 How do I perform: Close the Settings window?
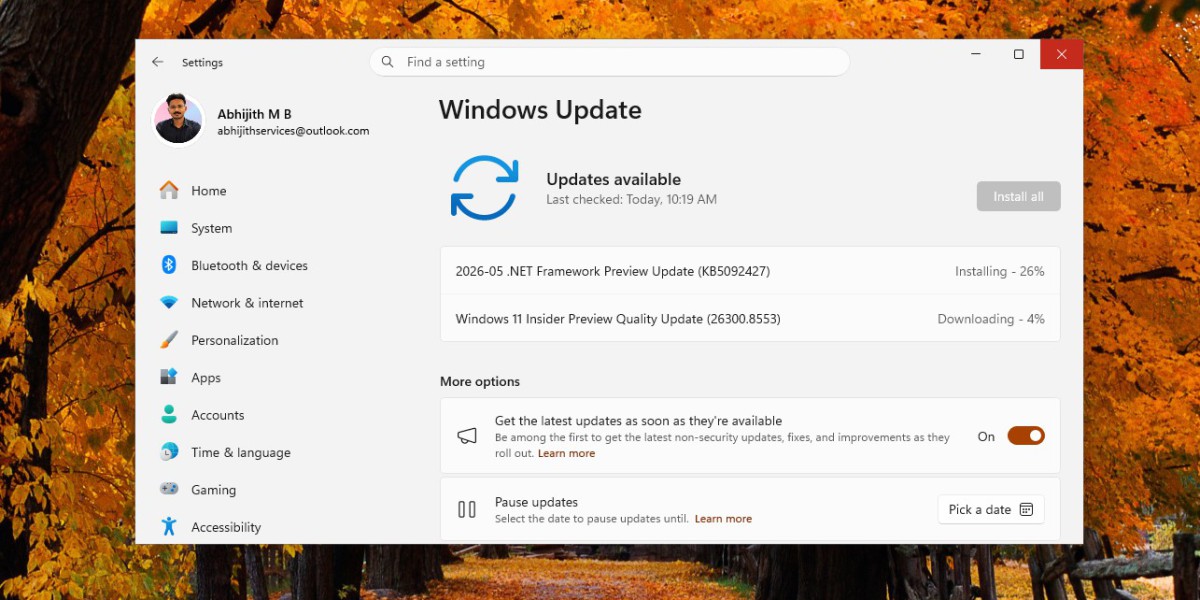(x=1061, y=54)
